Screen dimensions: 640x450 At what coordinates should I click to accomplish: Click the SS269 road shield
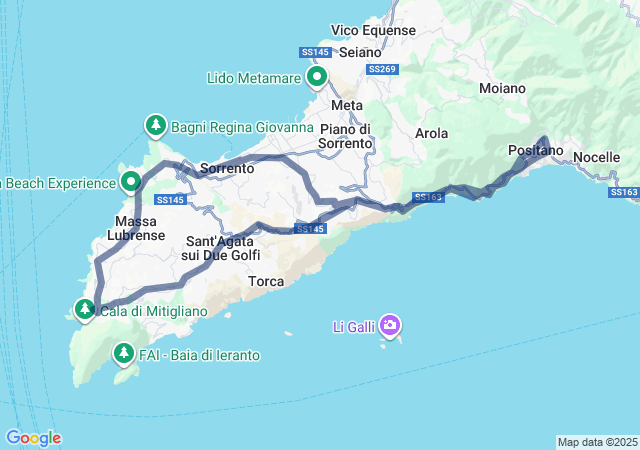pos(382,69)
